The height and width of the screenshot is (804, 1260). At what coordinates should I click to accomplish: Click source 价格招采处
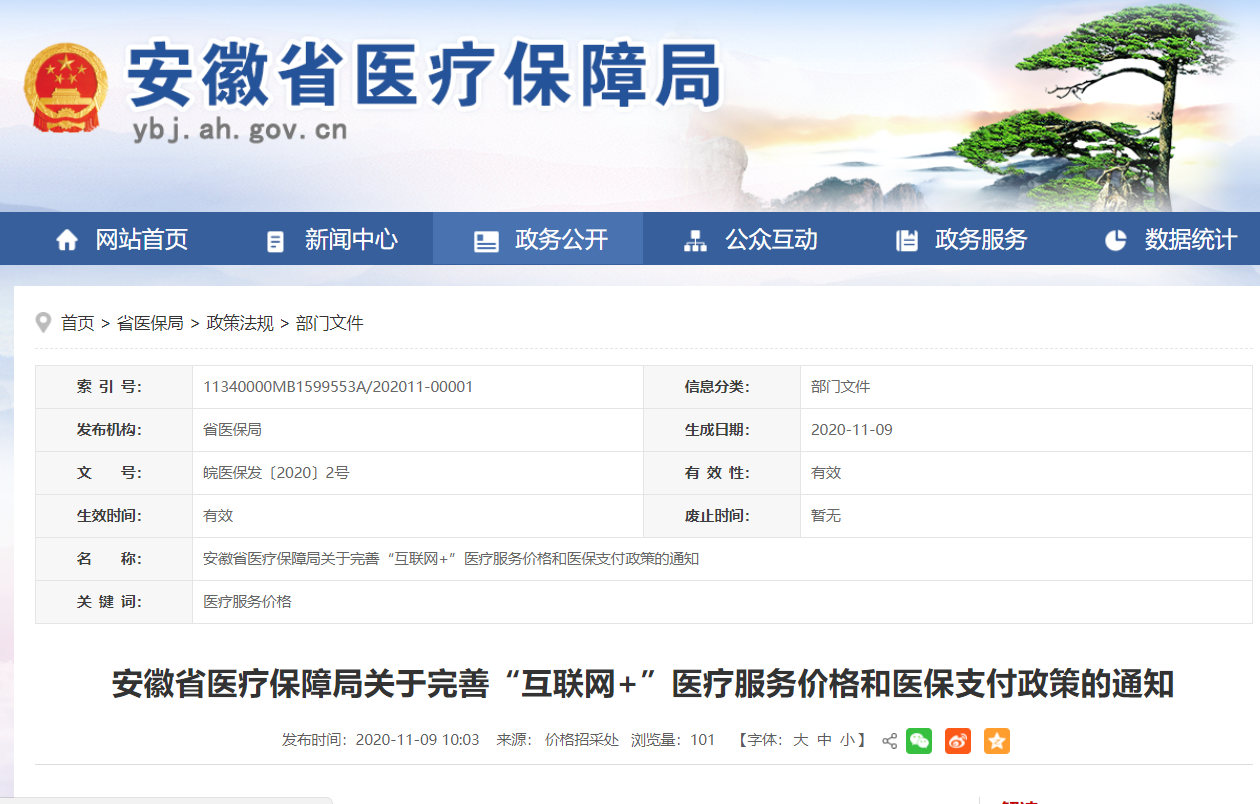point(582,740)
